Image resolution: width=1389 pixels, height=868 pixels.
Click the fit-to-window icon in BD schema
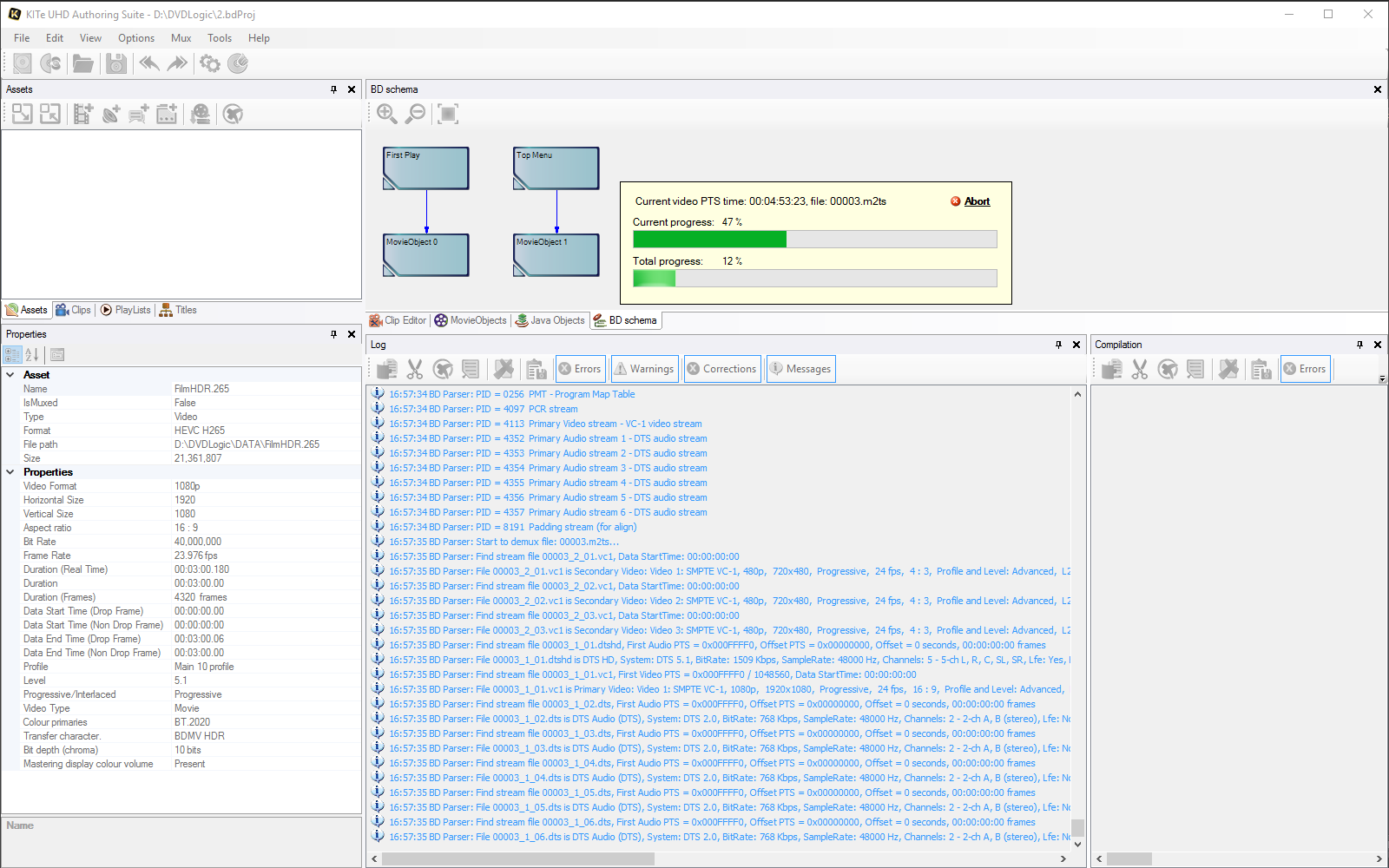click(x=448, y=114)
